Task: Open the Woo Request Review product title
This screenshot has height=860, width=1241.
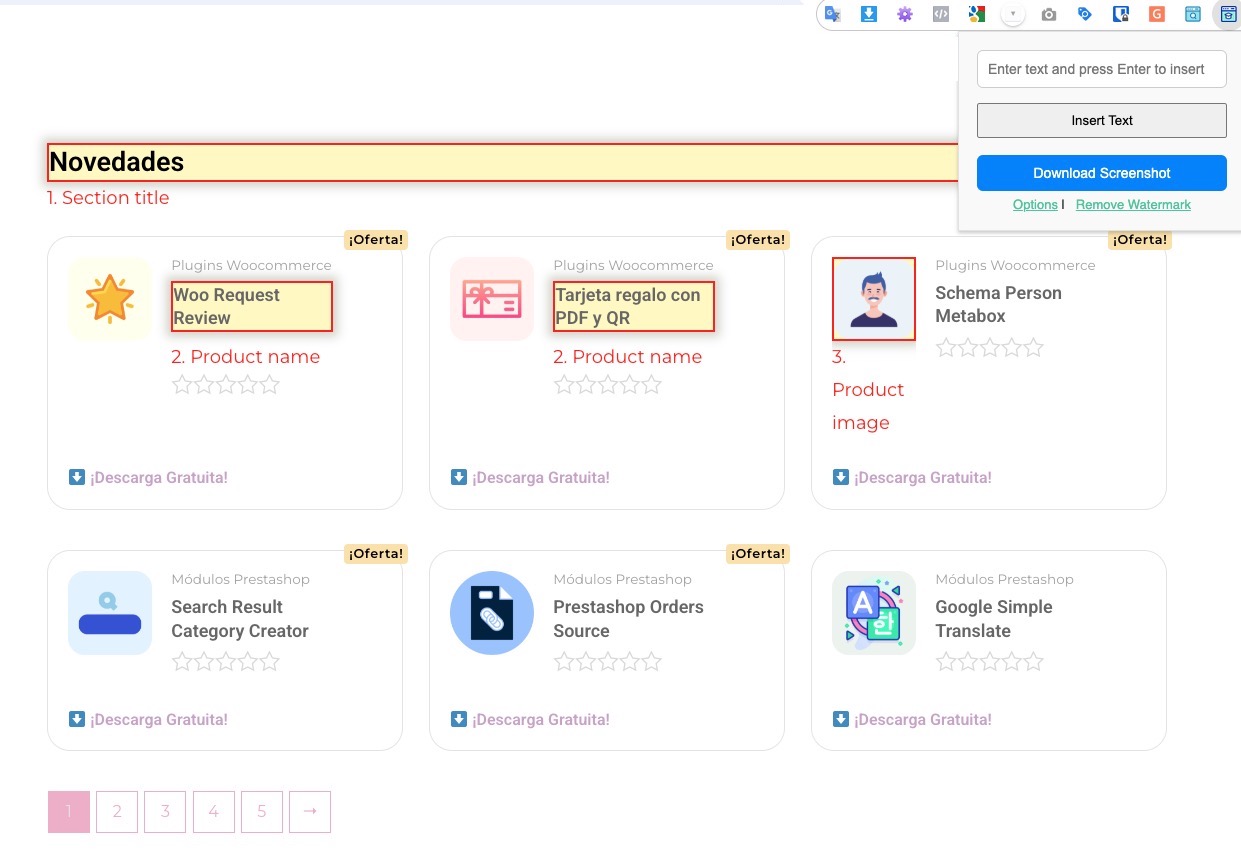Action: [x=252, y=306]
